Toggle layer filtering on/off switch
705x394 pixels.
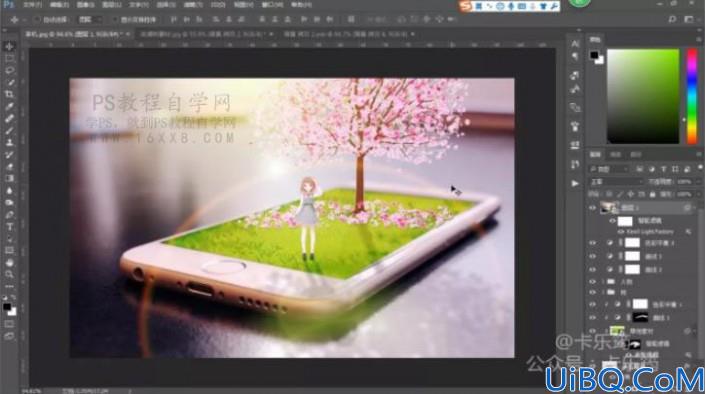click(699, 168)
